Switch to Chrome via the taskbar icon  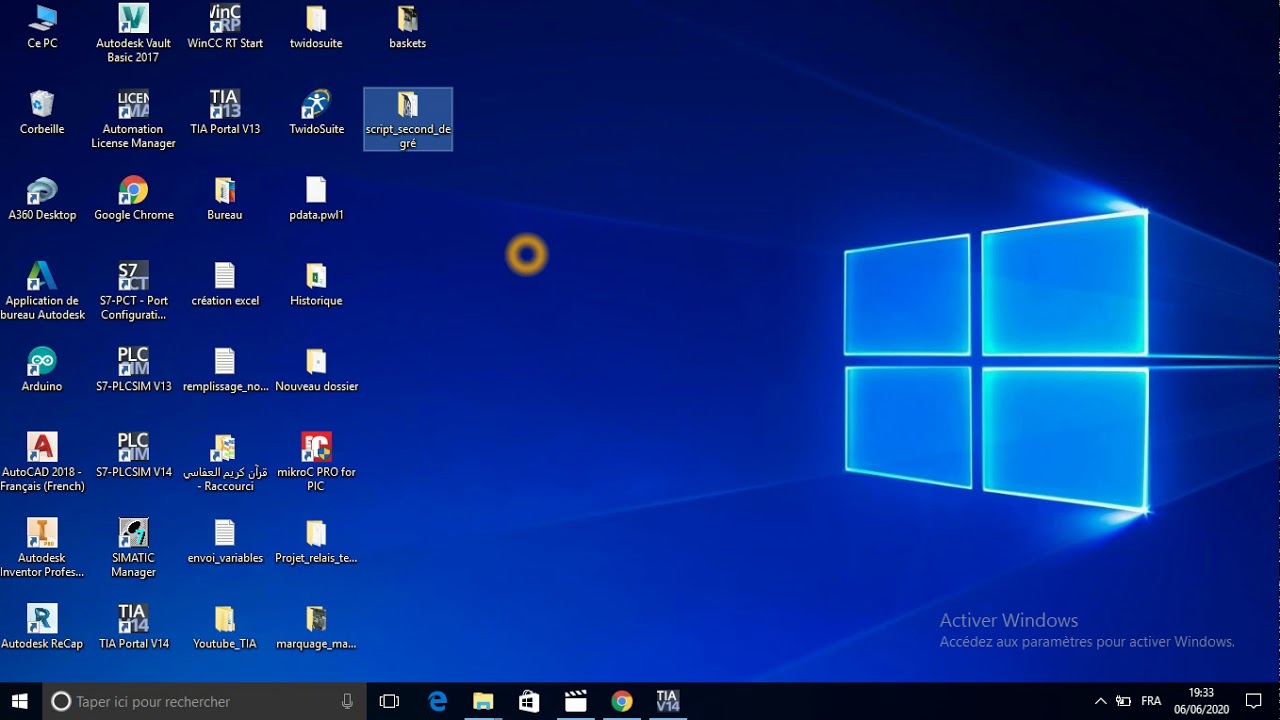click(x=622, y=701)
